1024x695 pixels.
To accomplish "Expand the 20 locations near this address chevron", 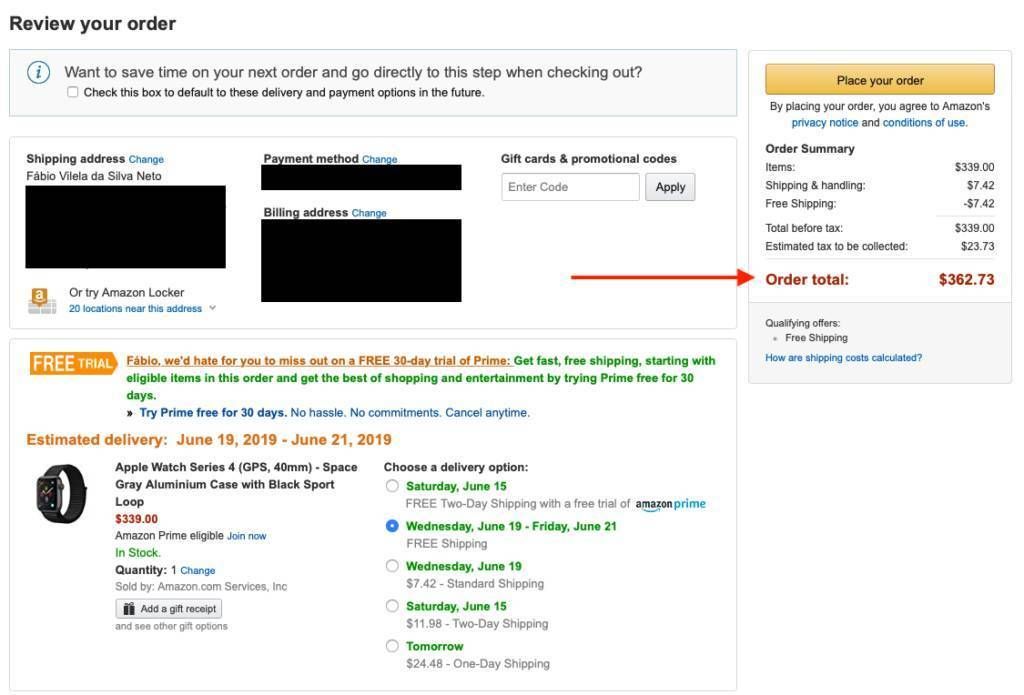I will [x=212, y=308].
